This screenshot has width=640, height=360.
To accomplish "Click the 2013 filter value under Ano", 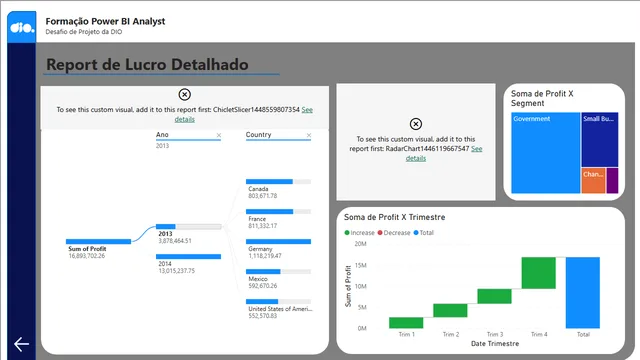I will (x=162, y=146).
